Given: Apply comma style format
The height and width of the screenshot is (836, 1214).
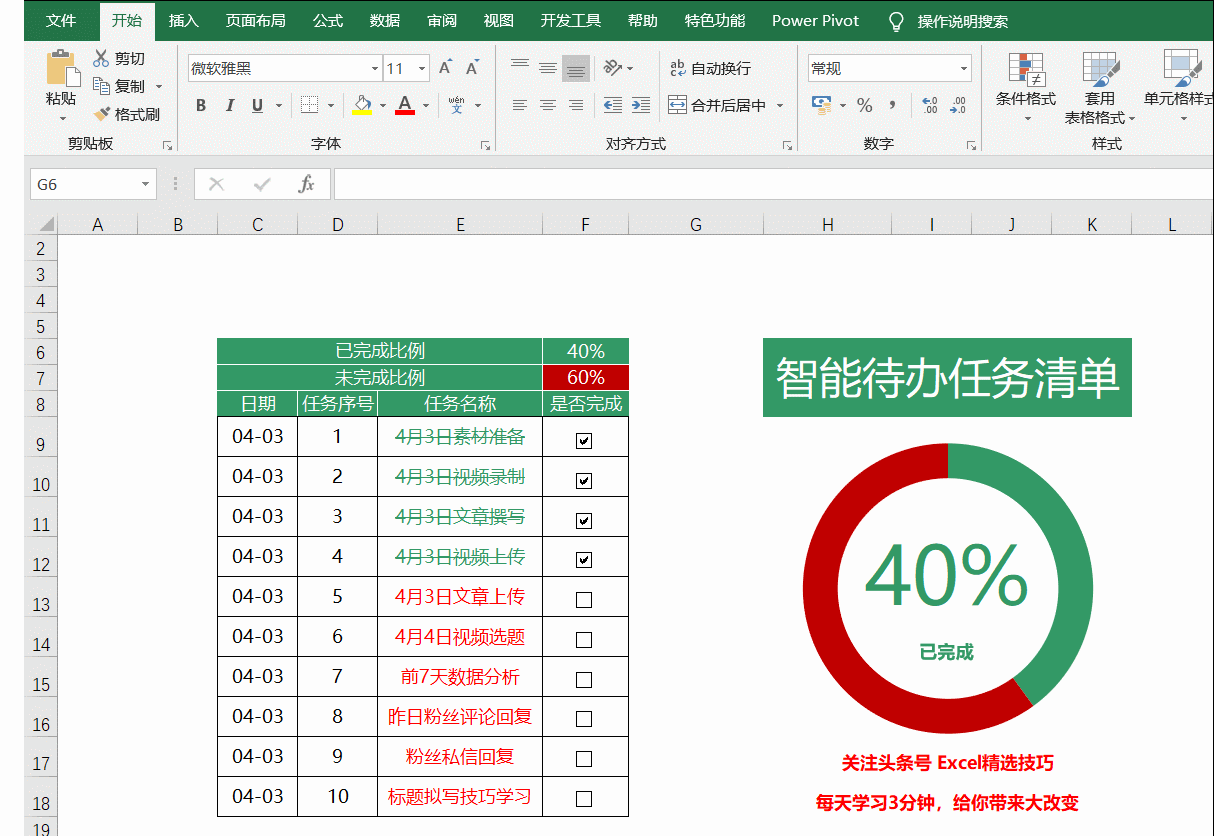Looking at the screenshot, I should pos(892,105).
